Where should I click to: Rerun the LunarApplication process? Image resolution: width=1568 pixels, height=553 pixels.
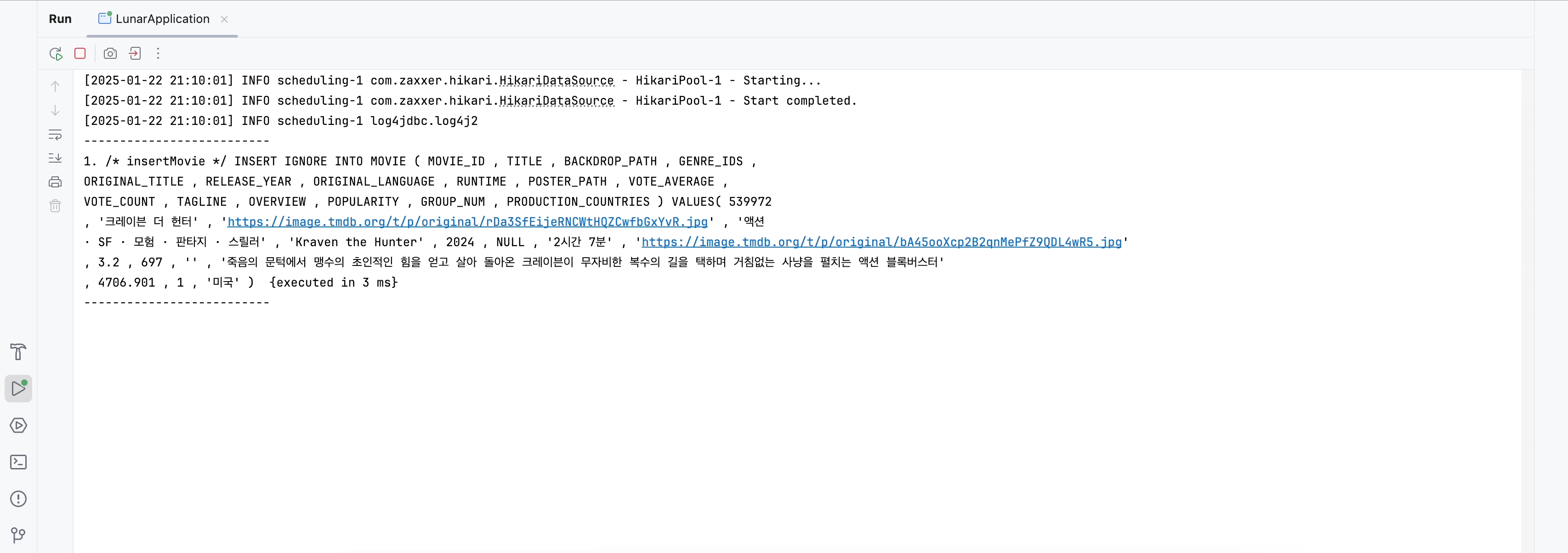click(x=56, y=54)
